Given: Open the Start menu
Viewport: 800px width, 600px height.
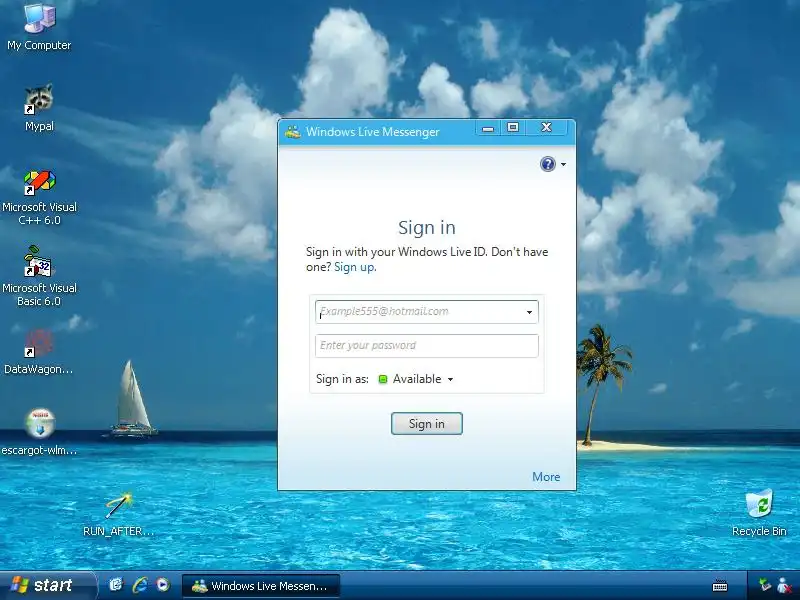Looking at the screenshot, I should [x=48, y=585].
